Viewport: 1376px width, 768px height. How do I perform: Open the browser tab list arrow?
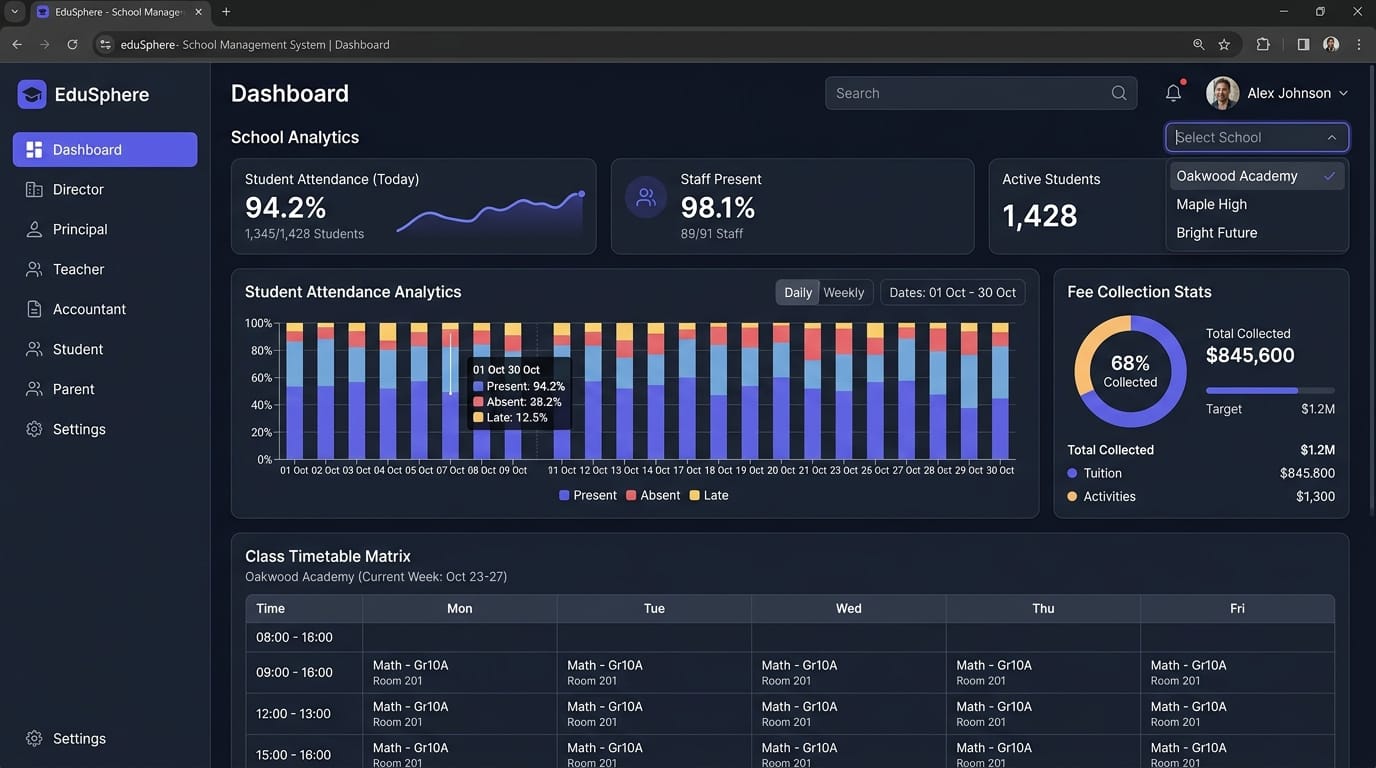coord(14,11)
